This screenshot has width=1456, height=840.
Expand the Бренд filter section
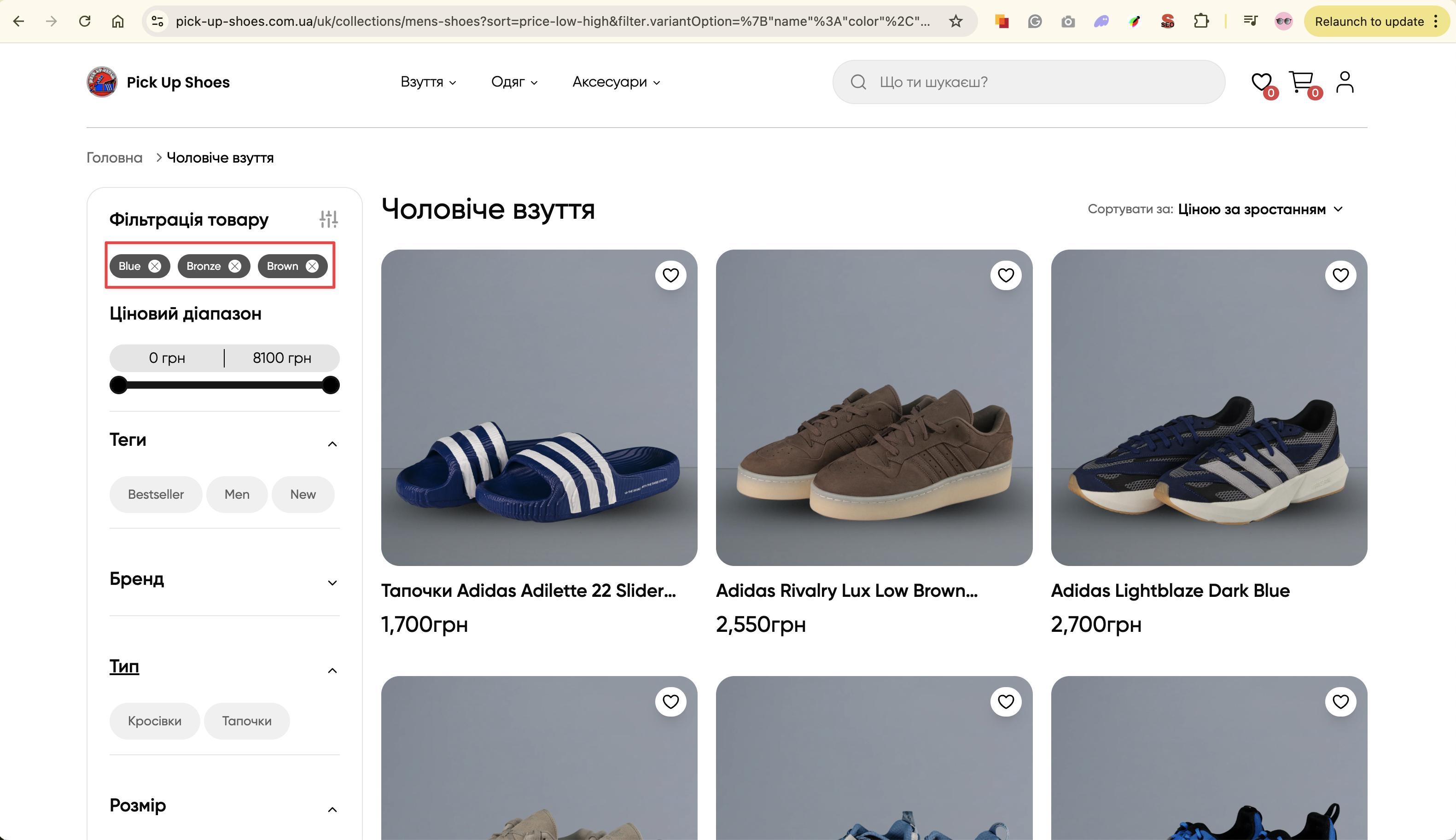pos(332,583)
